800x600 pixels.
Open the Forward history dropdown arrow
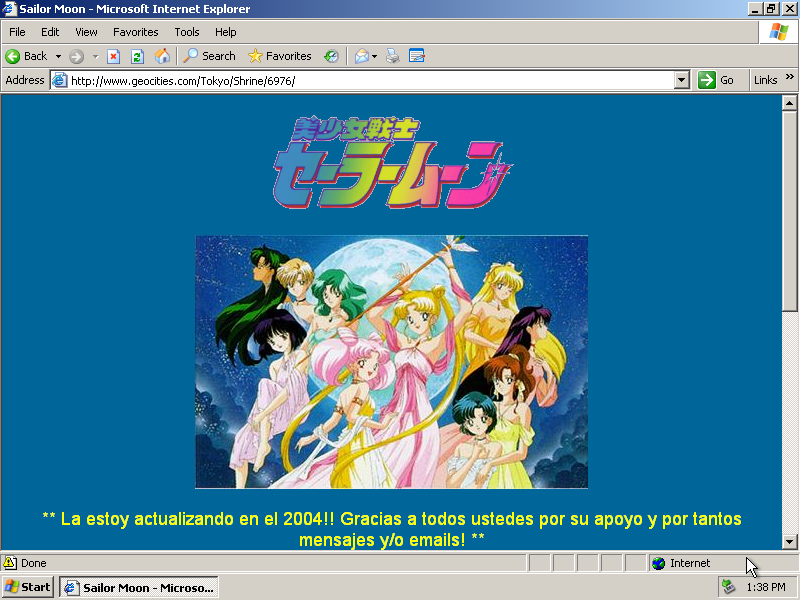point(95,56)
